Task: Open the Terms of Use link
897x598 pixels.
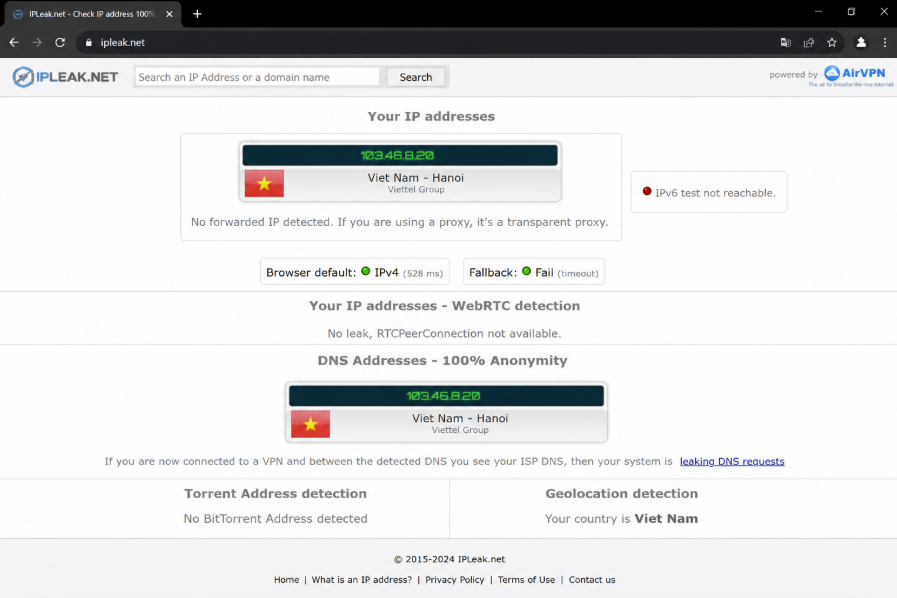Action: click(526, 580)
